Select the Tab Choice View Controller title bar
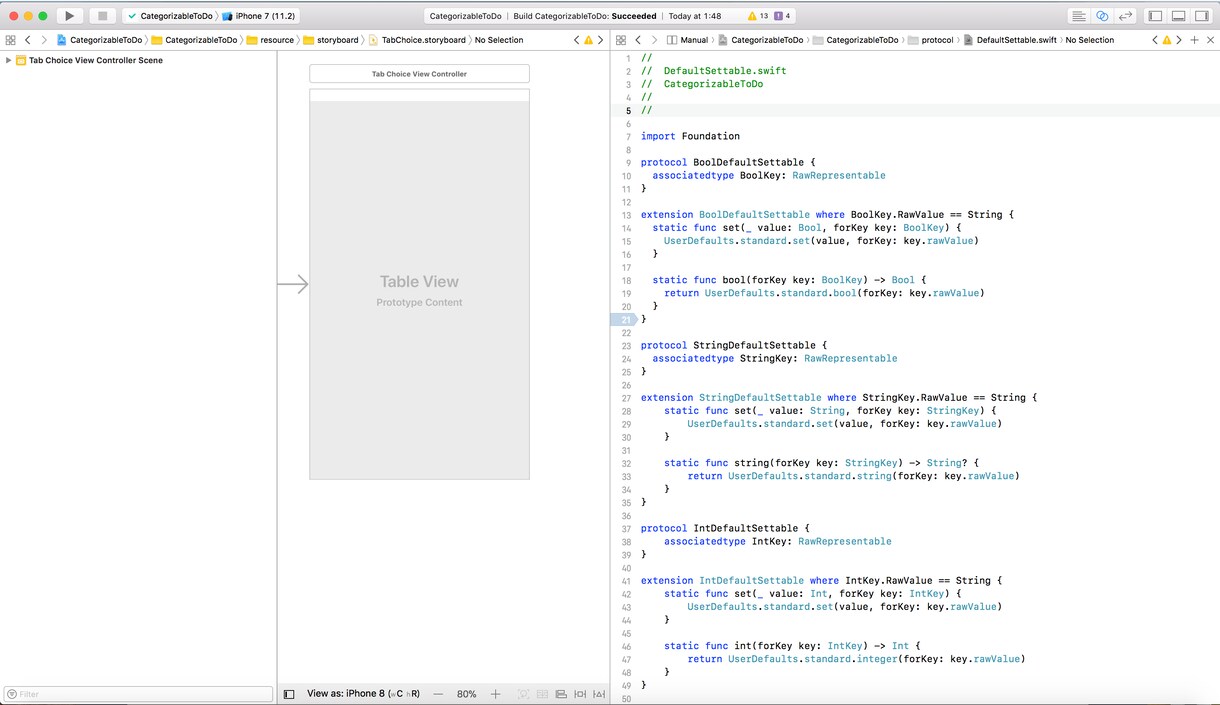 419,74
